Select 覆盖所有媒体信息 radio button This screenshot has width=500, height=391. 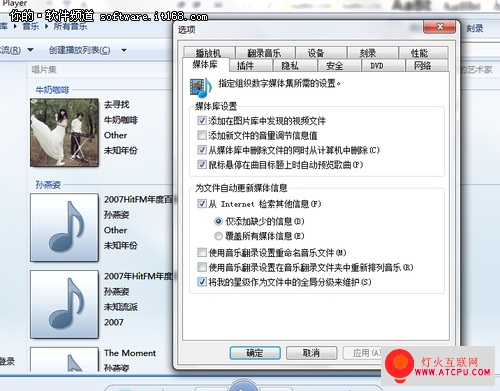218,236
